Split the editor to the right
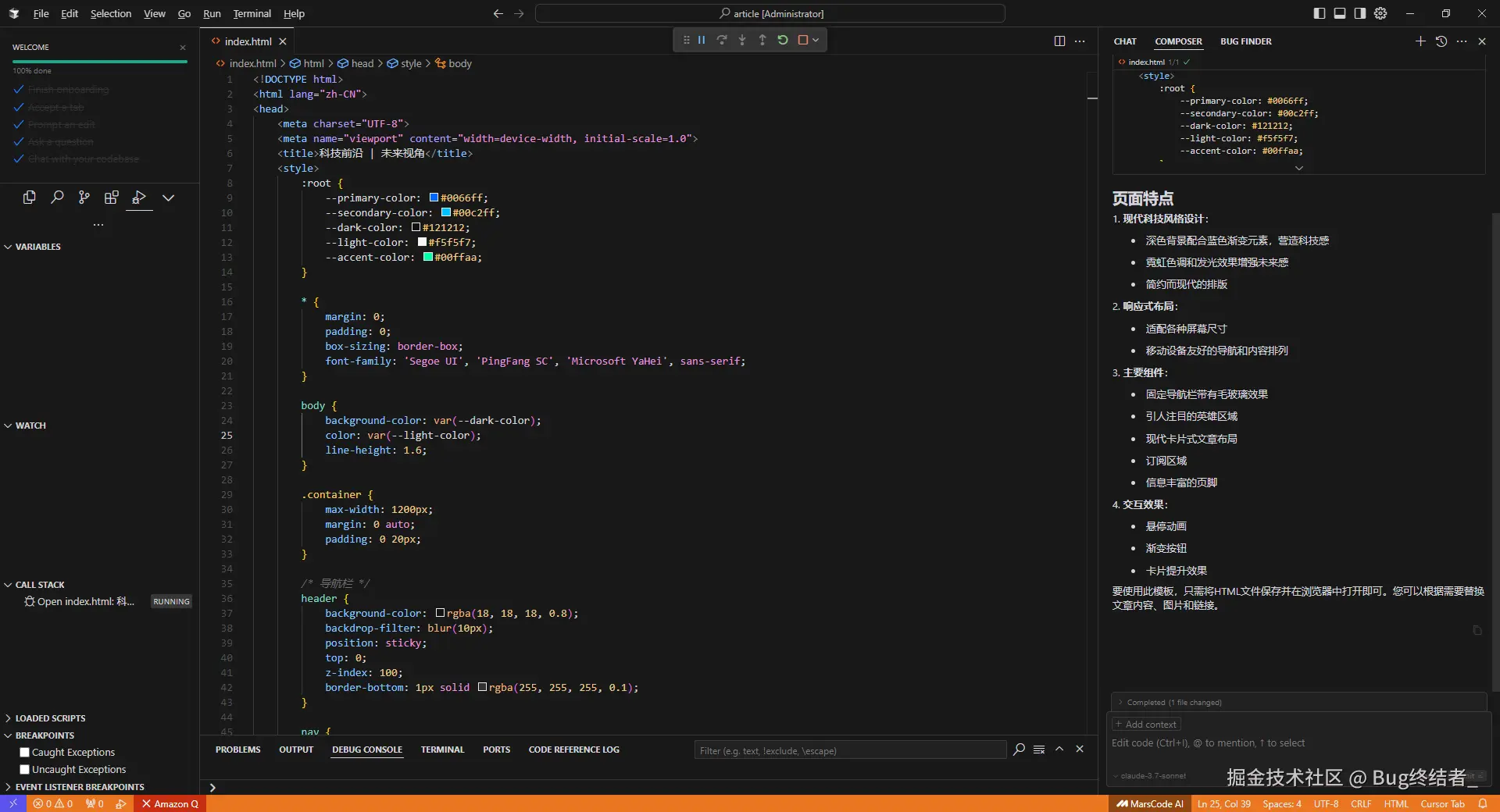 point(1059,41)
